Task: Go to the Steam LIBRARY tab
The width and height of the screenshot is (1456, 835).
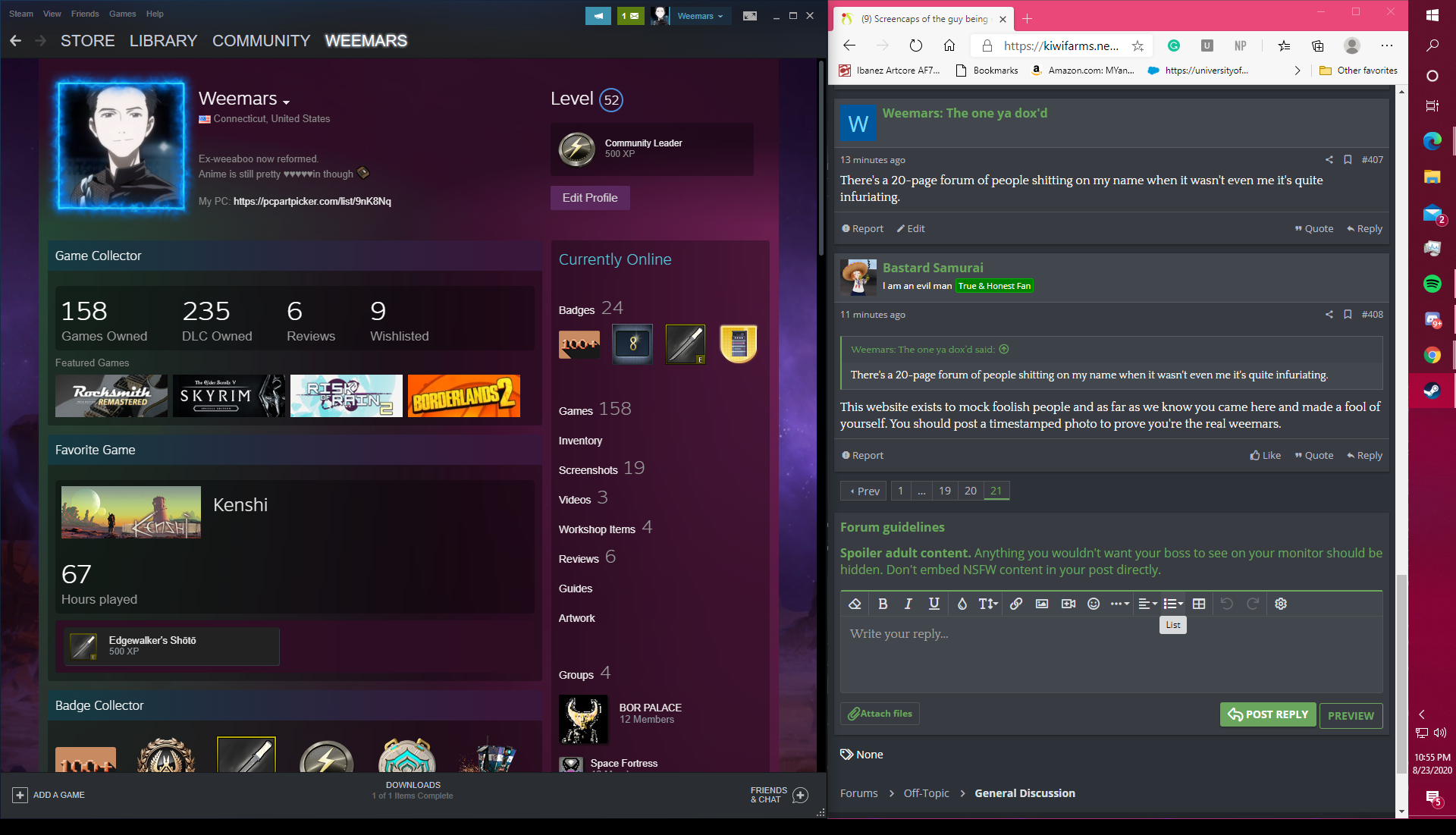Action: tap(163, 41)
